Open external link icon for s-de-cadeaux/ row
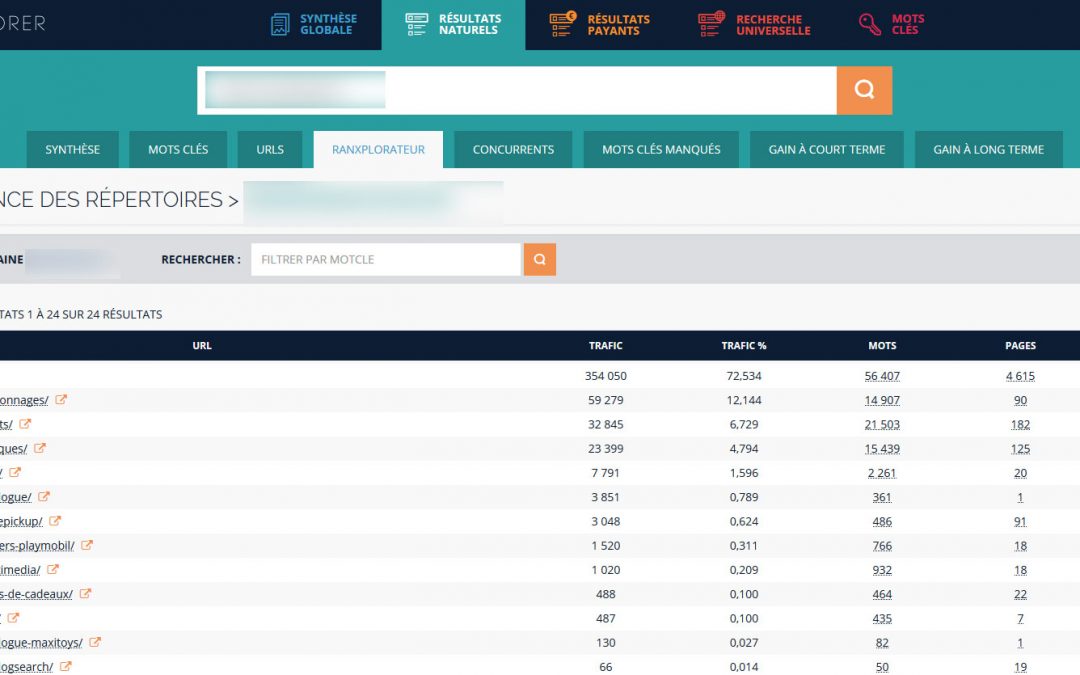Screen dimensions: 1080x675 pos(85,594)
